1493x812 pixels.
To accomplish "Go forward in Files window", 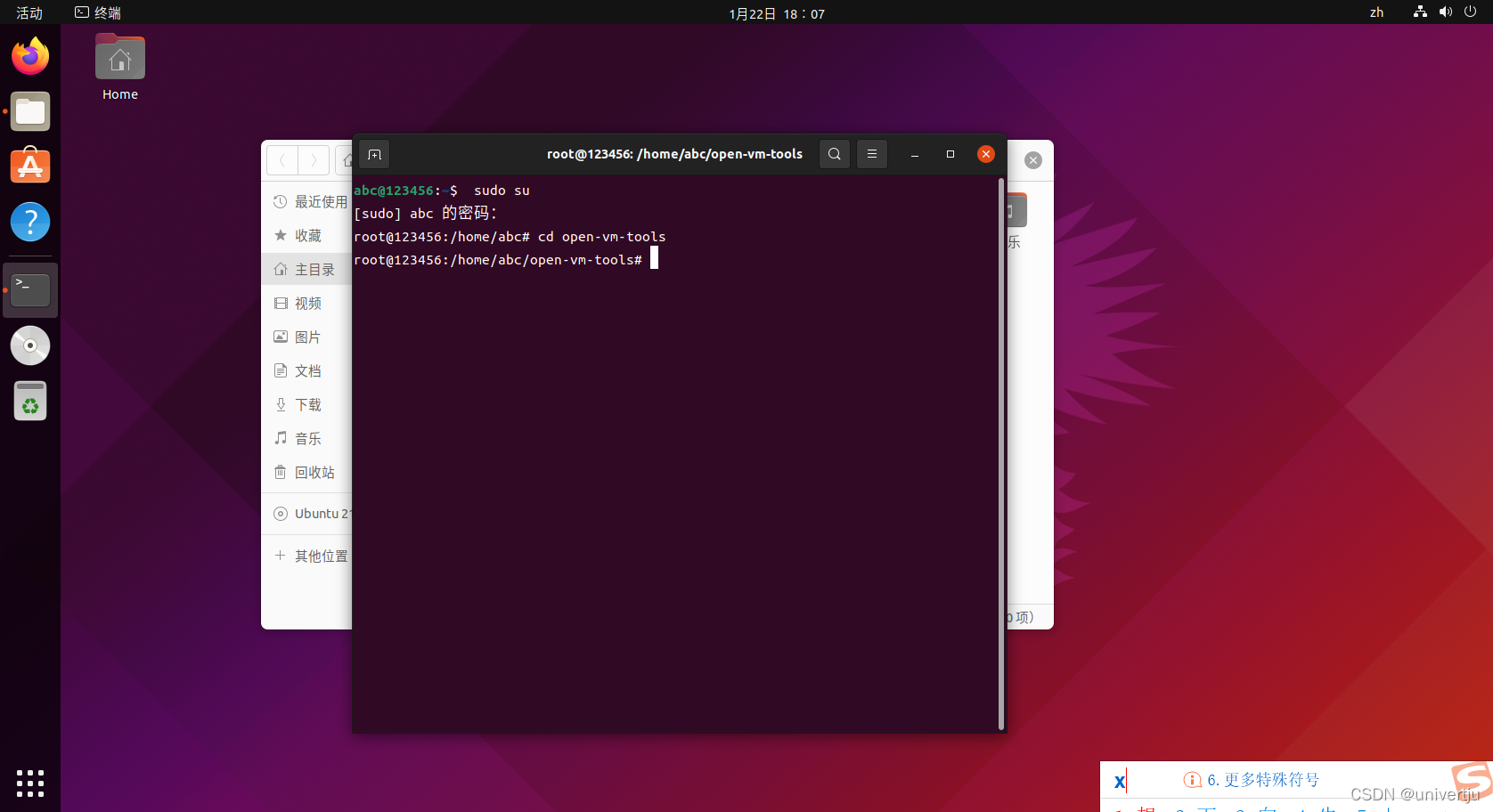I will [314, 160].
